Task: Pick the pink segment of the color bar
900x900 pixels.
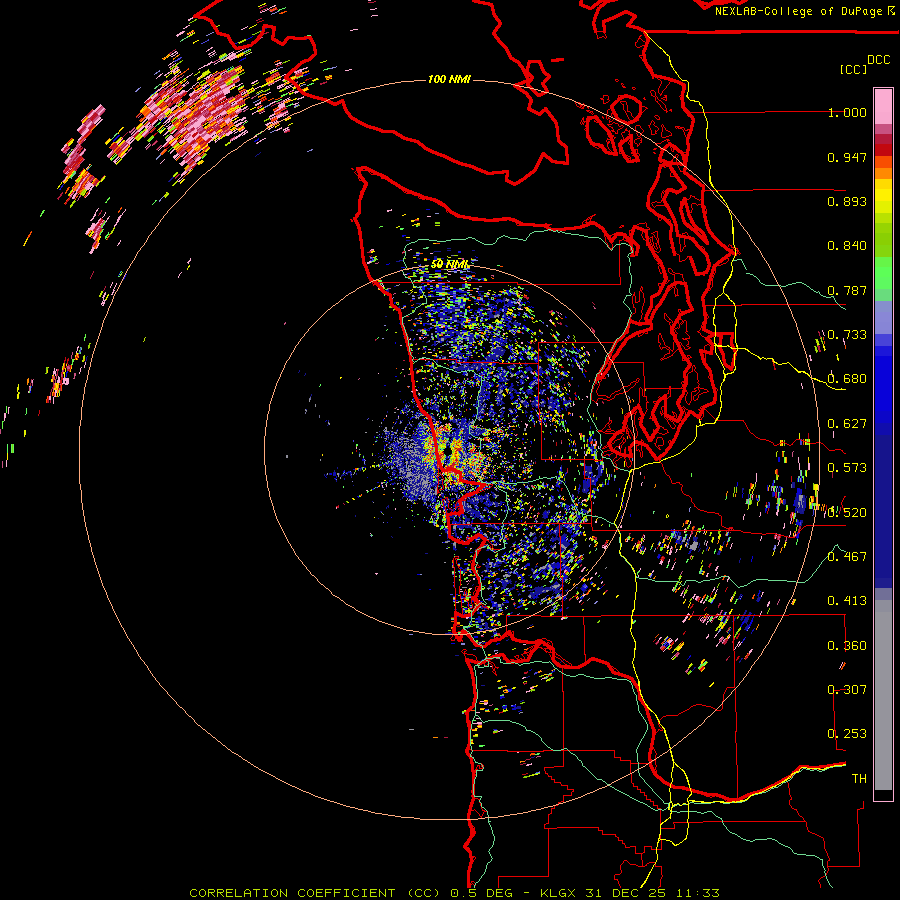Action: (883, 106)
